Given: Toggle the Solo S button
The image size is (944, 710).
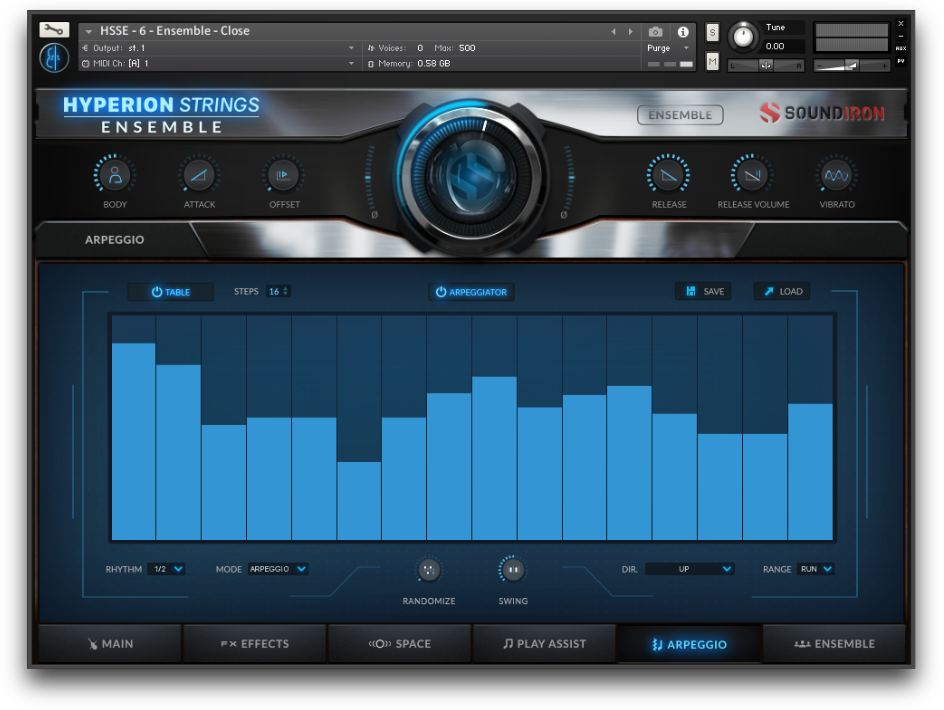Looking at the screenshot, I should point(712,33).
